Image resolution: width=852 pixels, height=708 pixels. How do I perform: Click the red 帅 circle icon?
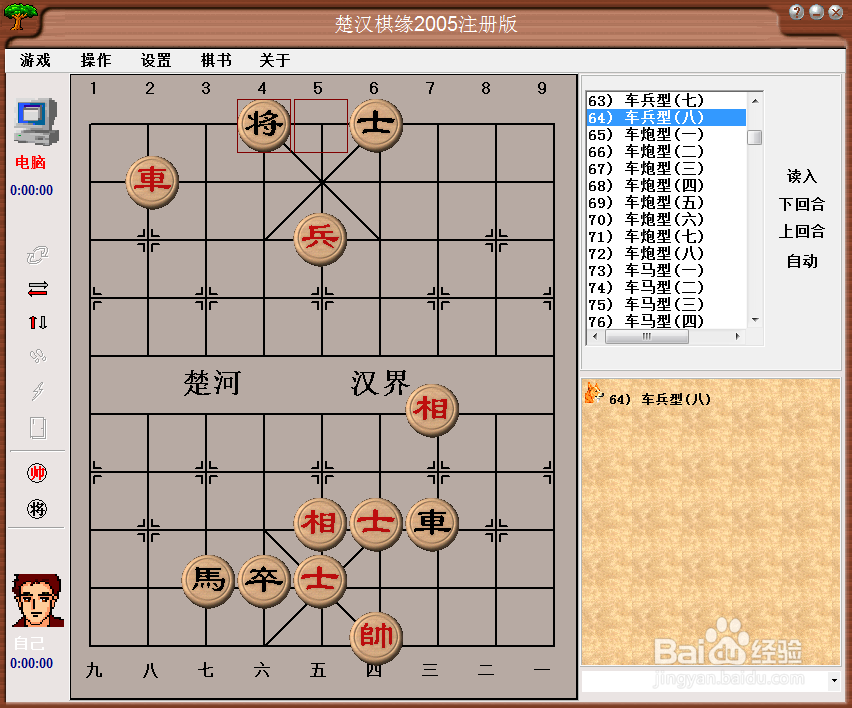[x=37, y=473]
